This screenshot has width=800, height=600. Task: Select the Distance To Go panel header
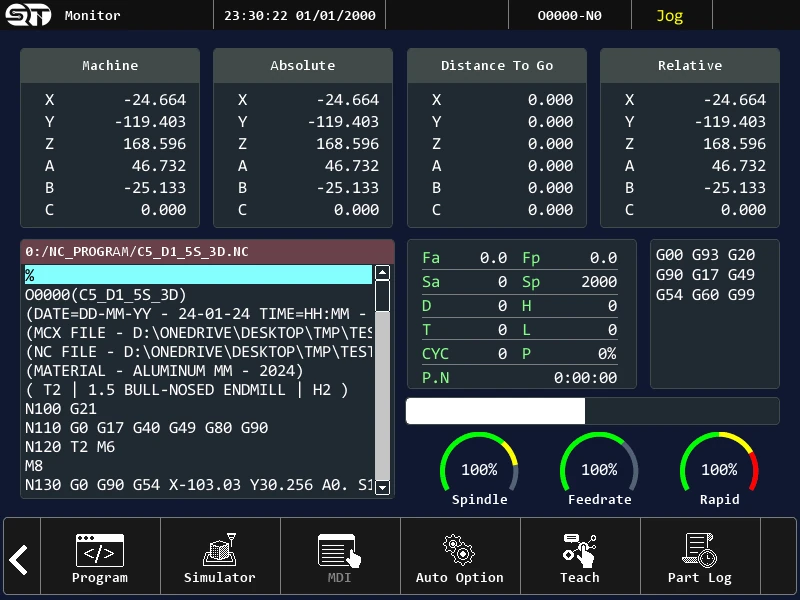tap(496, 65)
